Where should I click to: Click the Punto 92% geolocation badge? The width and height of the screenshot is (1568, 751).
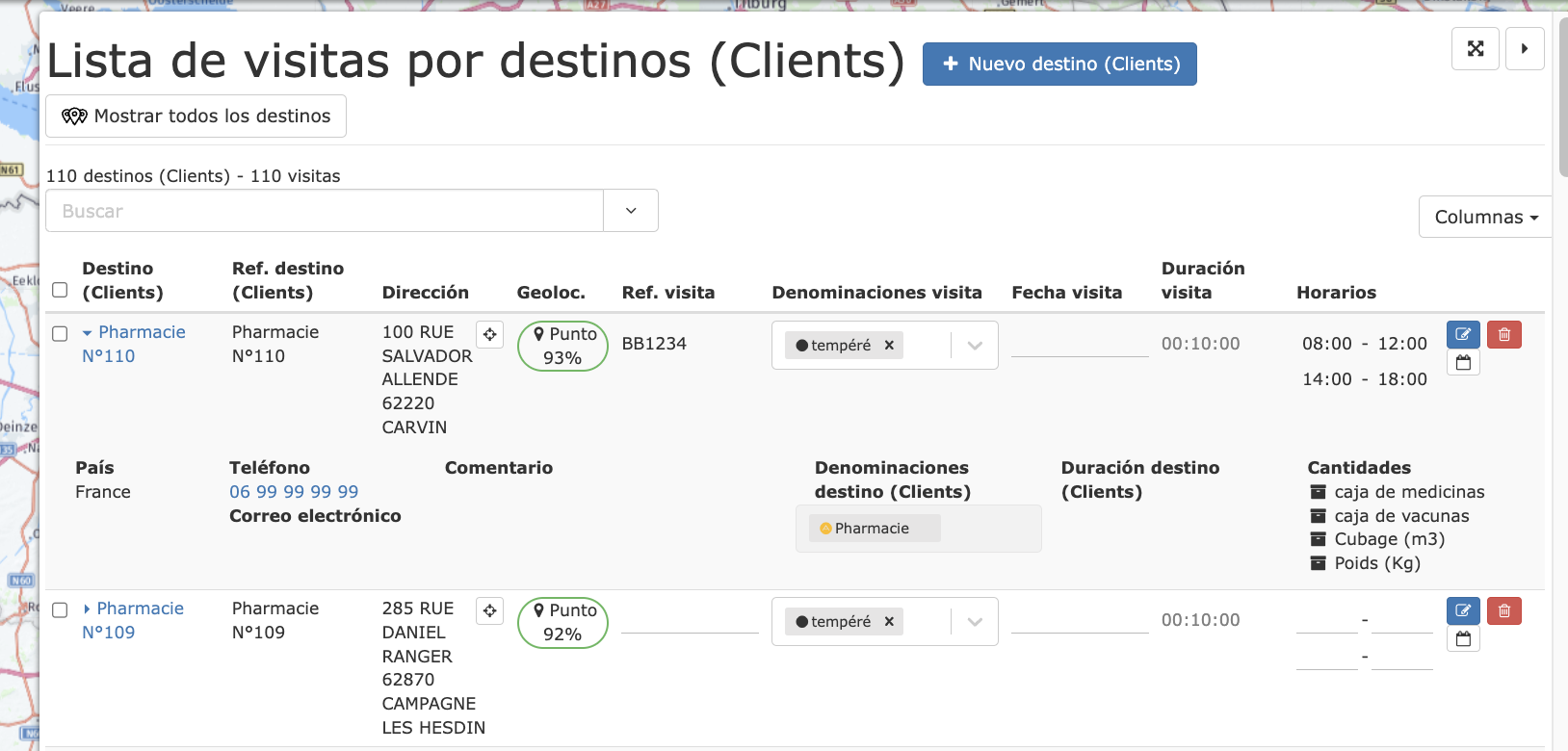(x=562, y=622)
